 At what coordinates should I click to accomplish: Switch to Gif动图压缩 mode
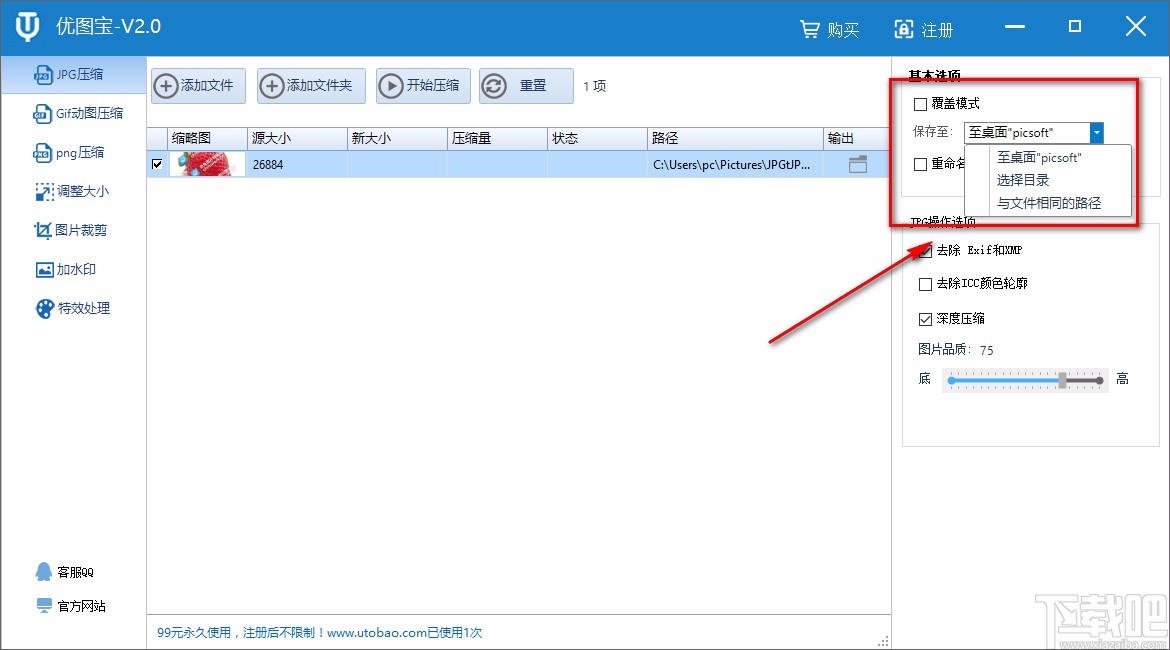click(78, 113)
